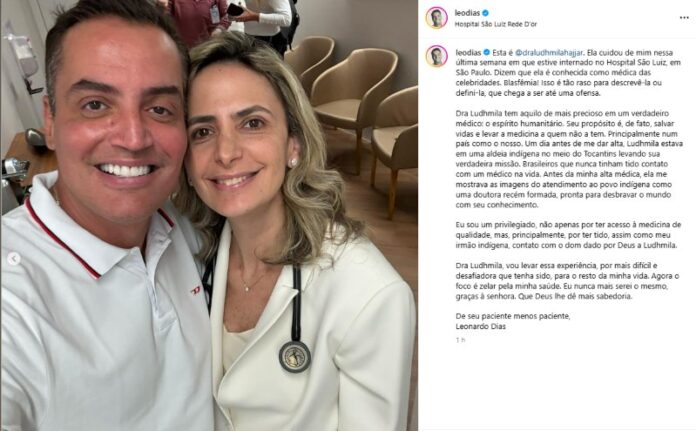Click the verified badge in the caption line
Screen dimensions: 696x431
coord(486,52)
